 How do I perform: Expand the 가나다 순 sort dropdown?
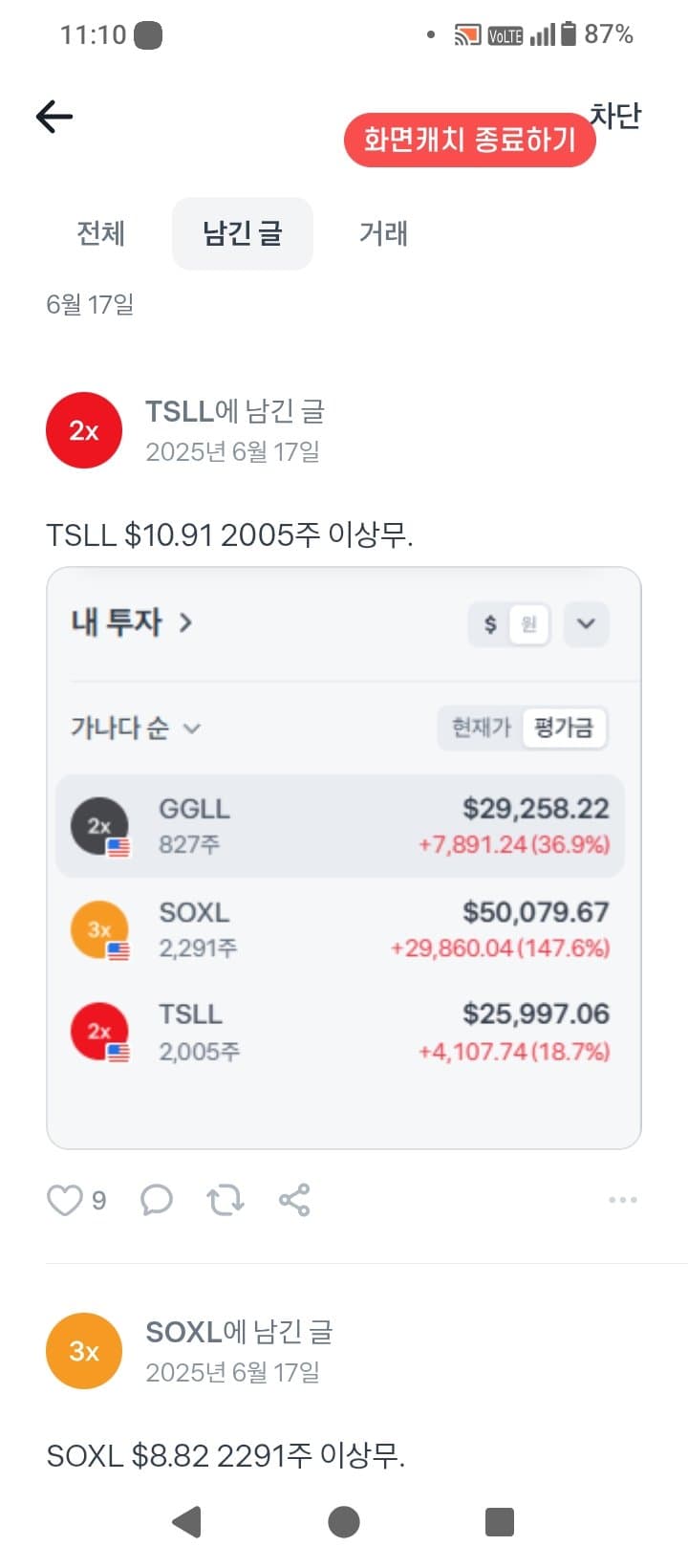135,728
